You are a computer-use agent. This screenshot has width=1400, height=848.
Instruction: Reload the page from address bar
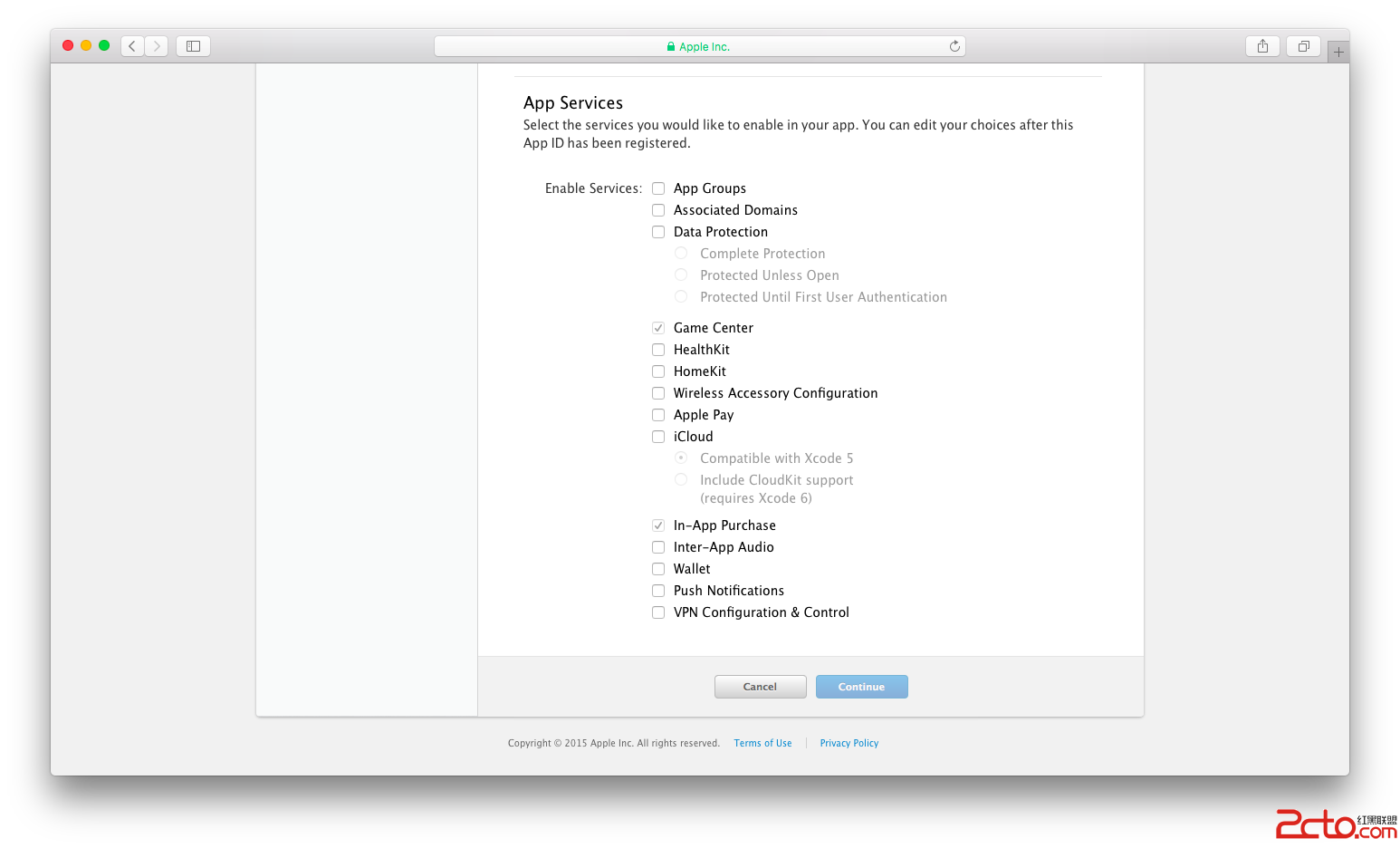click(x=954, y=46)
